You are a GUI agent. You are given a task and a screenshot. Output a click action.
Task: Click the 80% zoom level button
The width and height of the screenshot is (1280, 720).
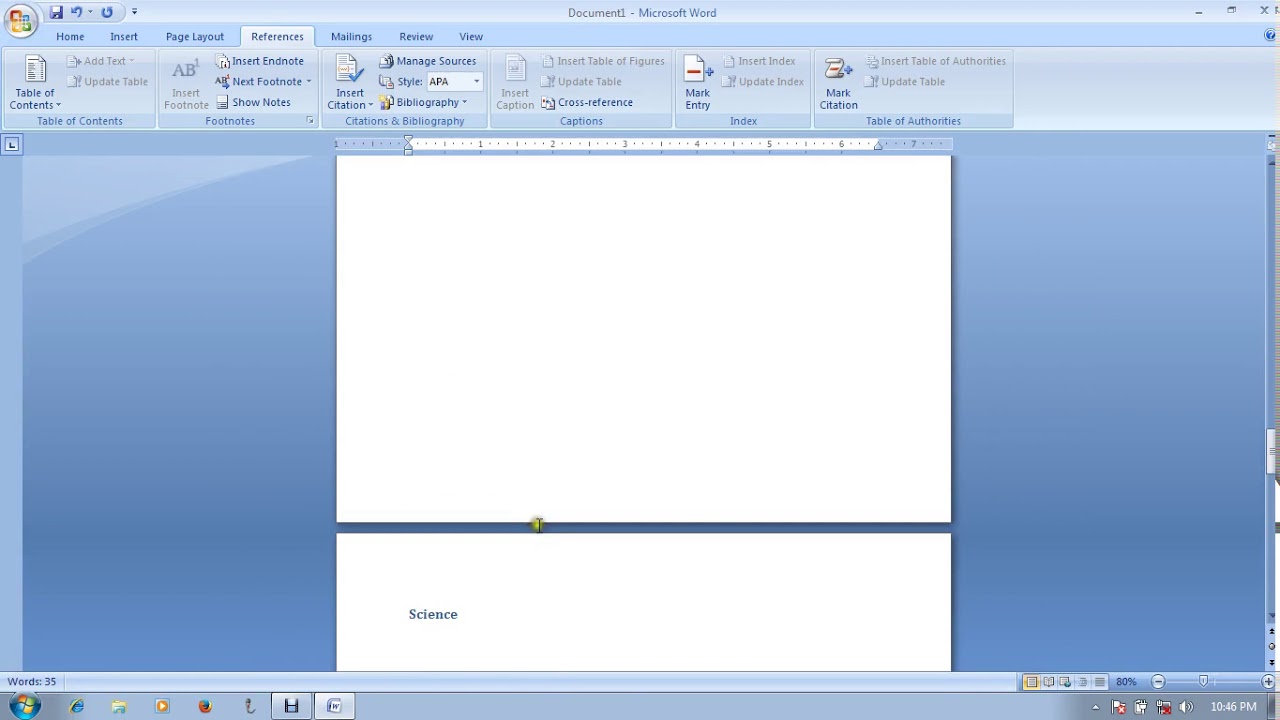1126,682
